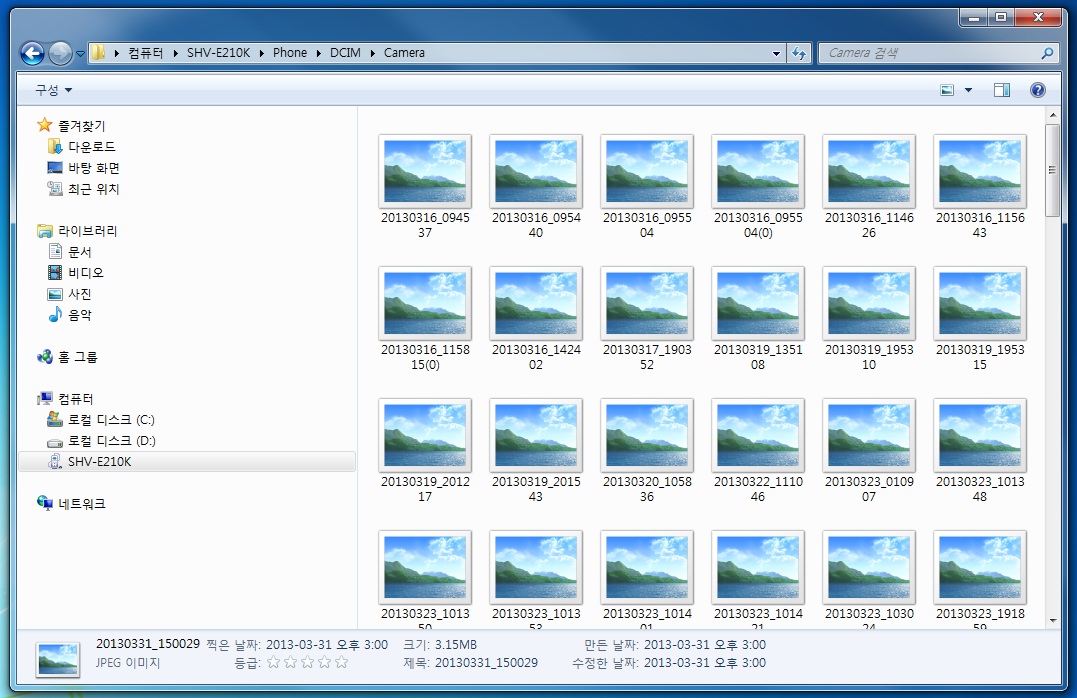Image resolution: width=1077 pixels, height=698 pixels.
Task: Click the refresh button beside address bar
Action: tap(799, 53)
